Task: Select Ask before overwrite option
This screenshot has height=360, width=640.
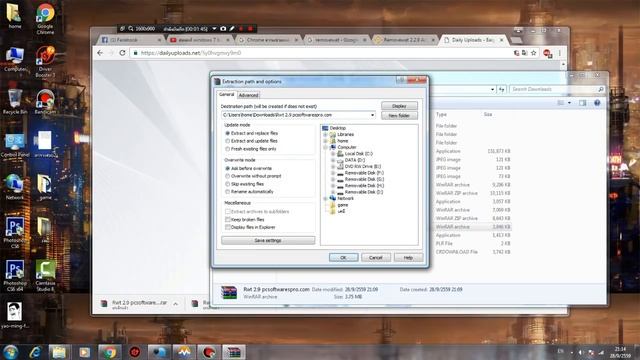Action: click(227, 168)
